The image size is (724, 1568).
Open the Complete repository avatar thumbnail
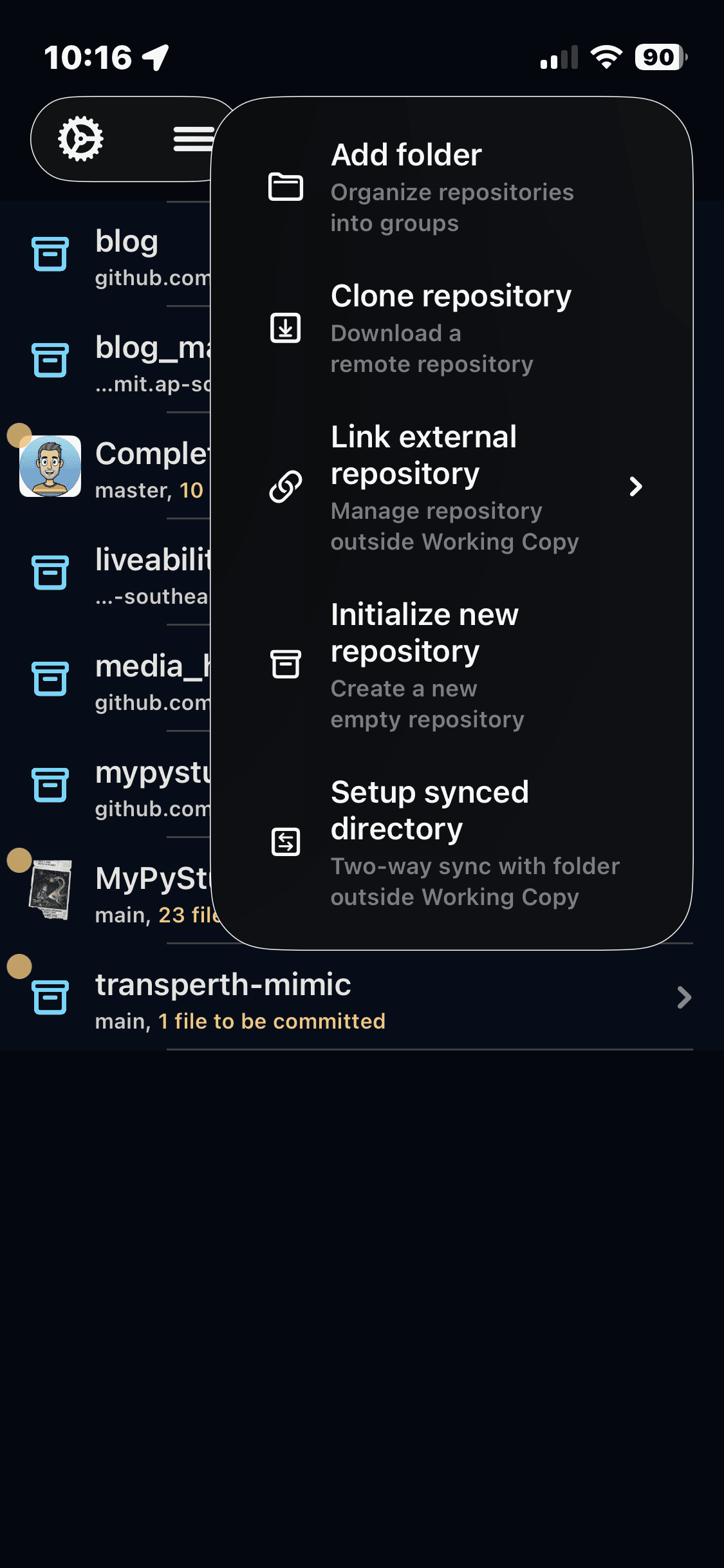[x=50, y=466]
